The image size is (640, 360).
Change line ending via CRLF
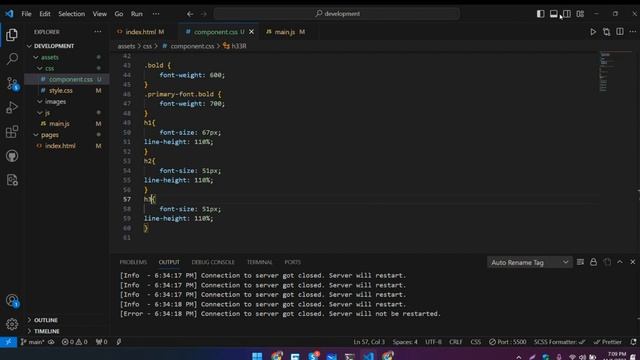(456, 342)
